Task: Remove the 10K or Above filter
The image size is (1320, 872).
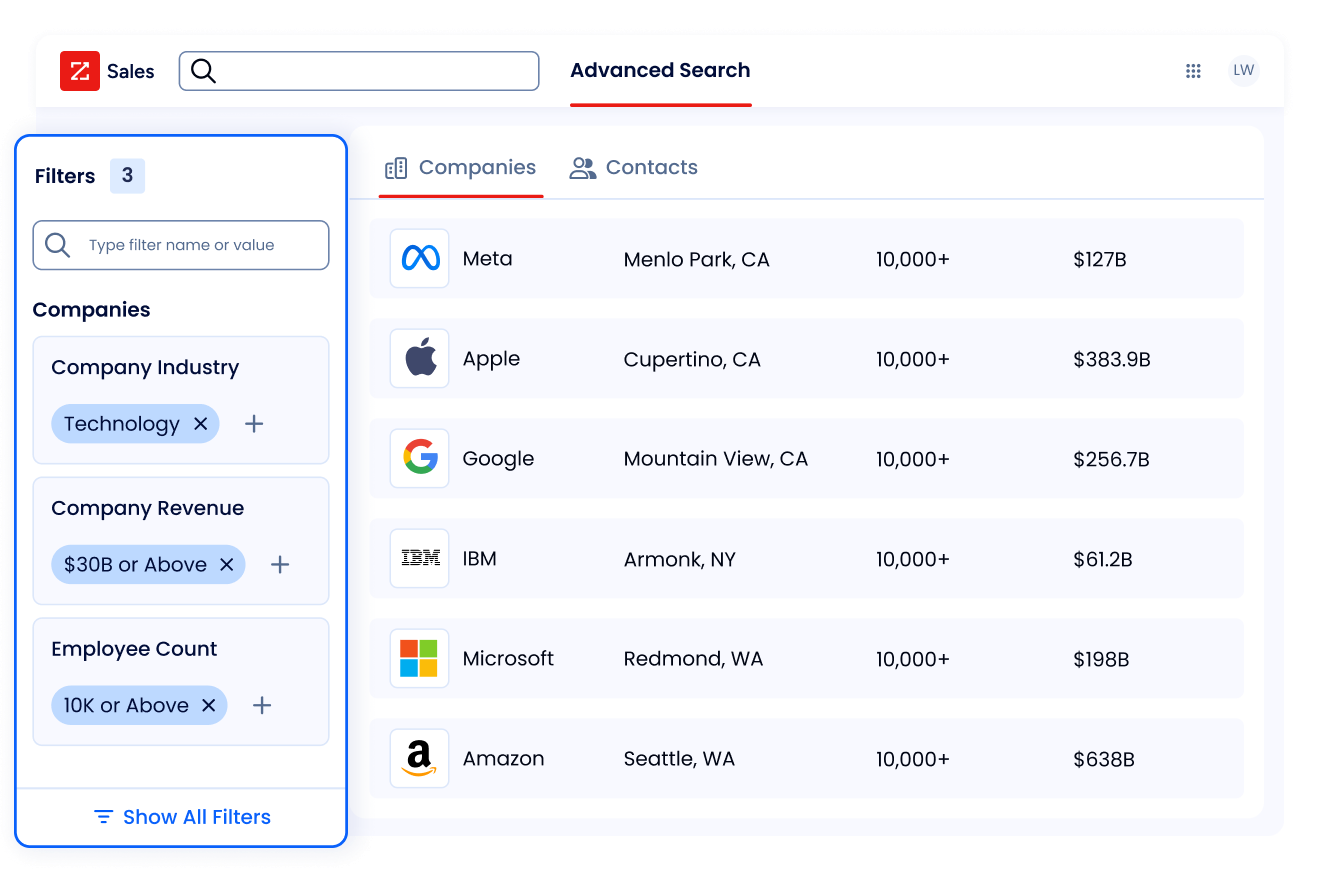Action: point(208,706)
